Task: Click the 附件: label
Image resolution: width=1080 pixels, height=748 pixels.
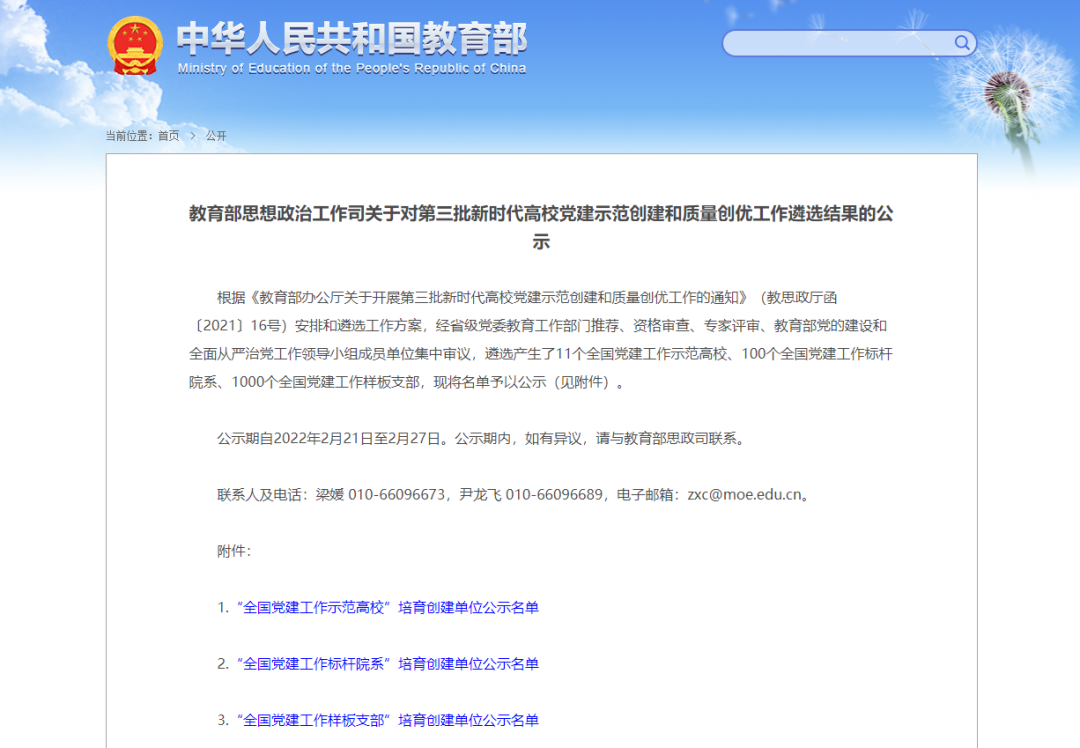Action: [234, 551]
